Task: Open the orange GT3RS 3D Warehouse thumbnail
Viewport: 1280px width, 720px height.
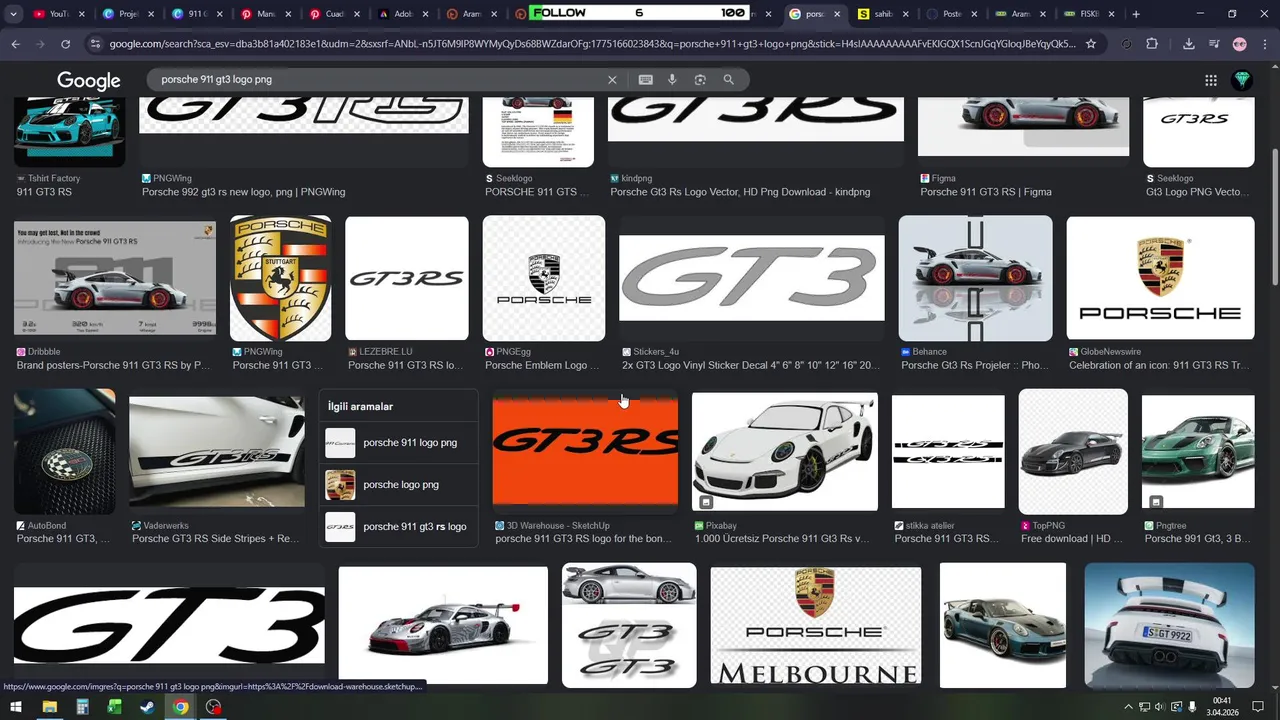Action: [x=585, y=451]
